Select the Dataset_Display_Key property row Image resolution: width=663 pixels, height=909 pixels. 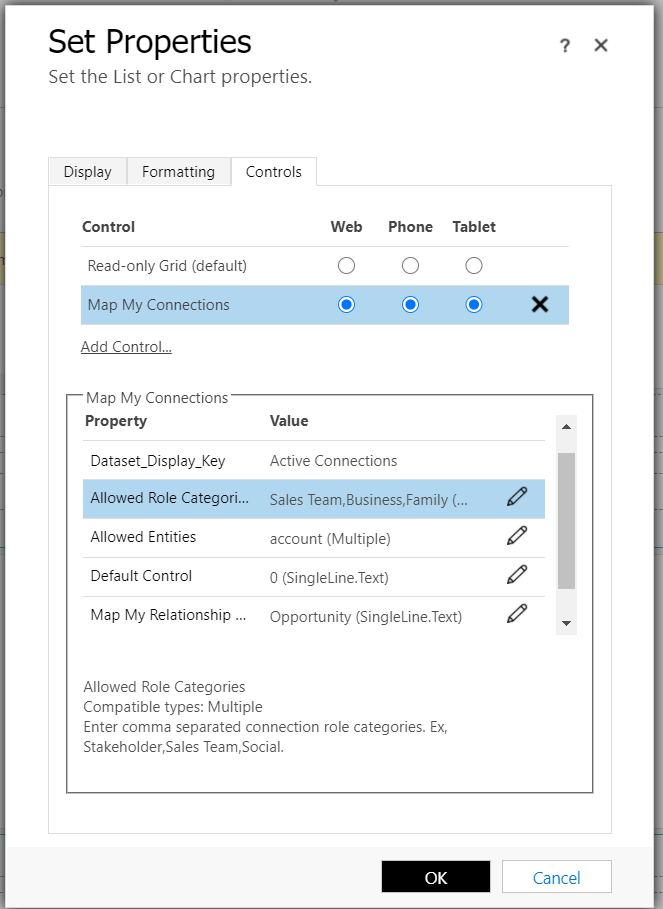pos(314,460)
